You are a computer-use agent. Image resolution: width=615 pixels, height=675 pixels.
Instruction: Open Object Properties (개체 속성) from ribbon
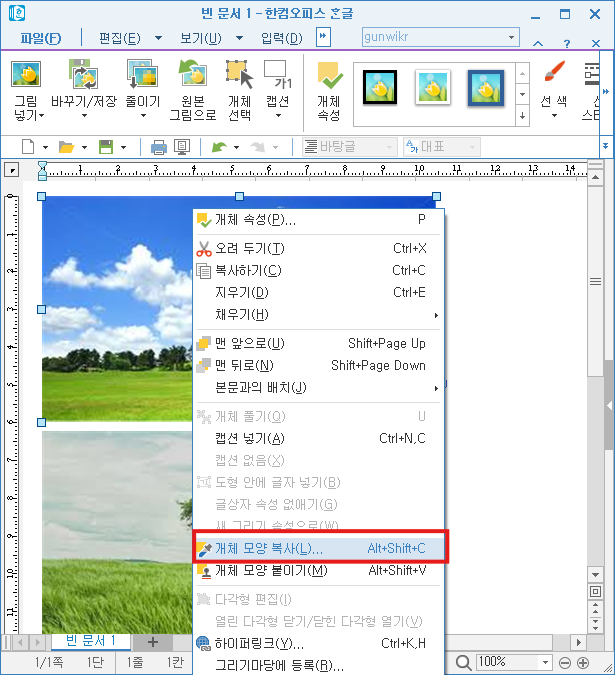(329, 77)
